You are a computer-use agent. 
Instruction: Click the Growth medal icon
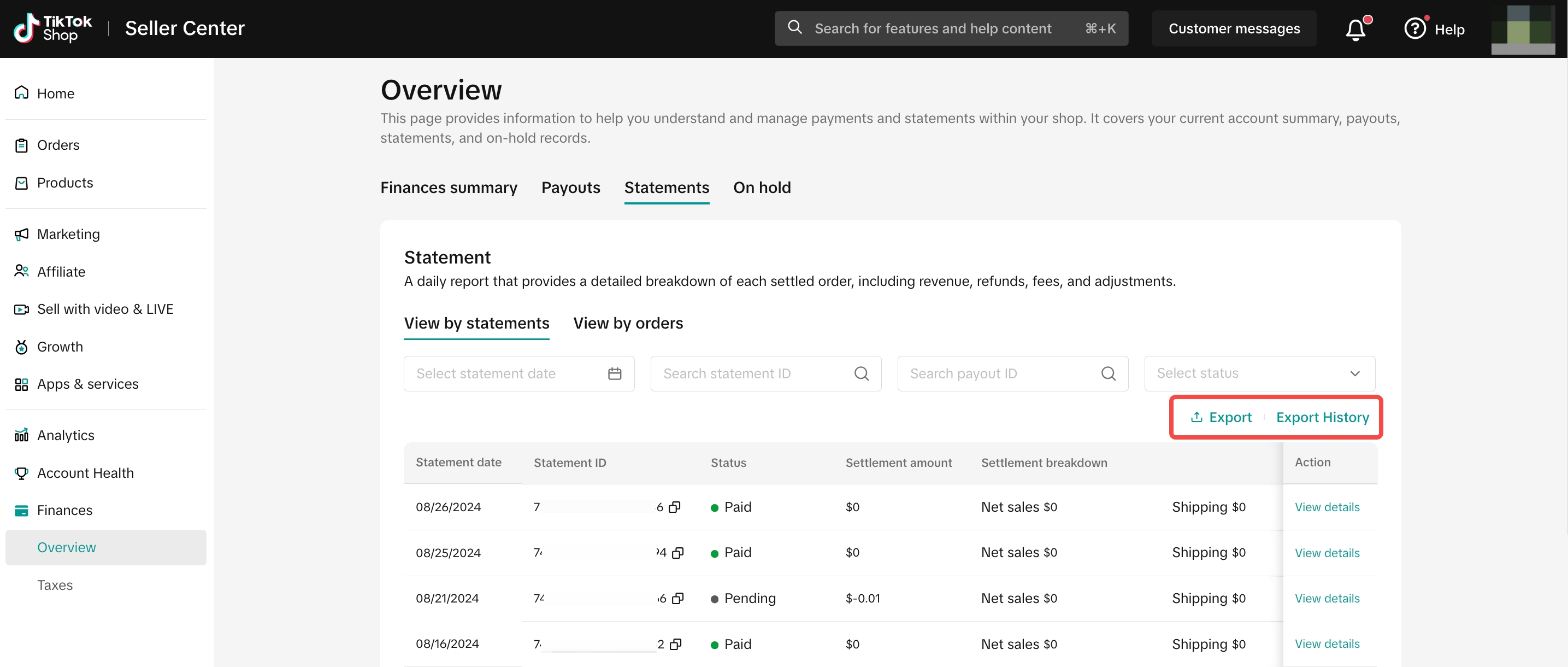(21, 347)
